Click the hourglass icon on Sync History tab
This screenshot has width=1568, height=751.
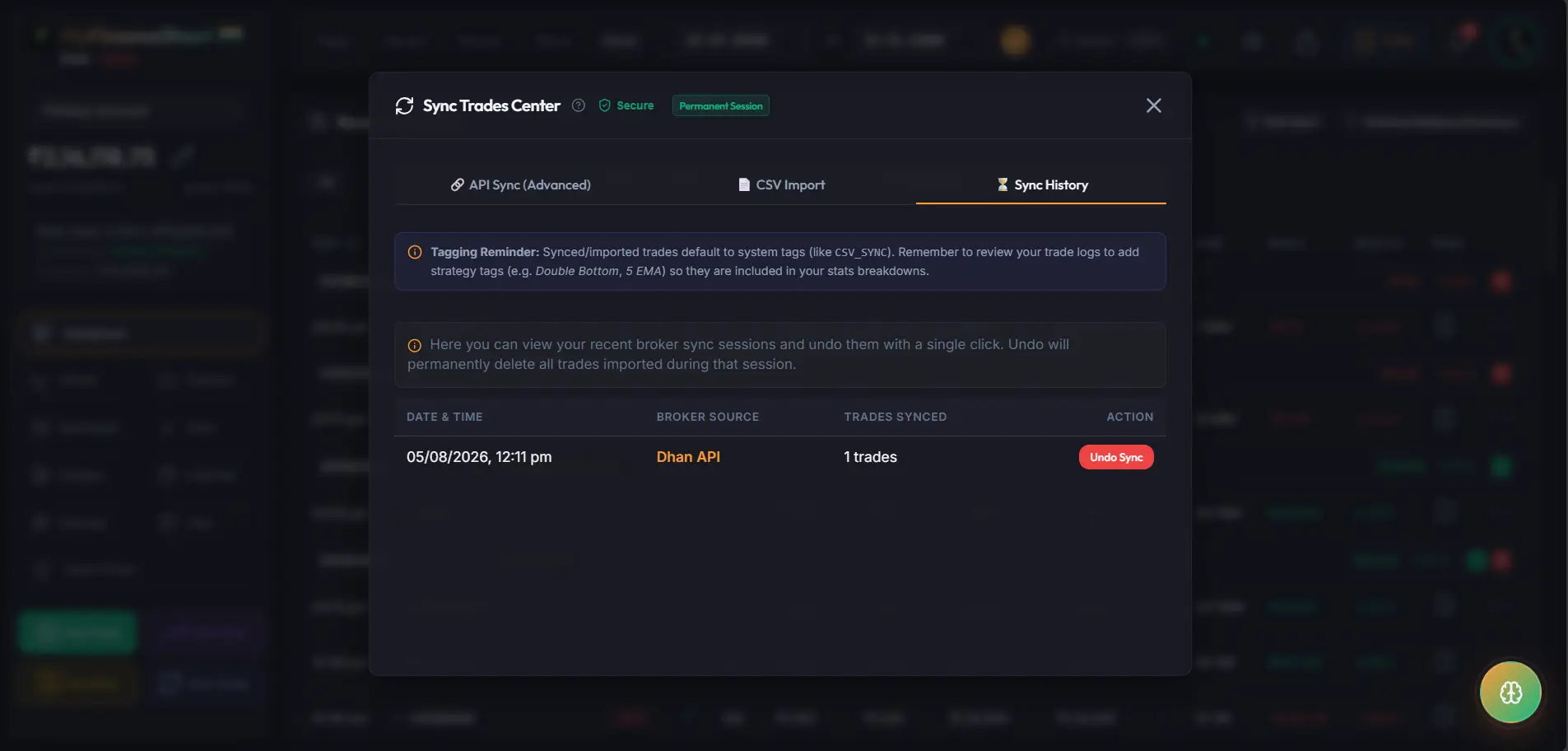[x=1003, y=184]
